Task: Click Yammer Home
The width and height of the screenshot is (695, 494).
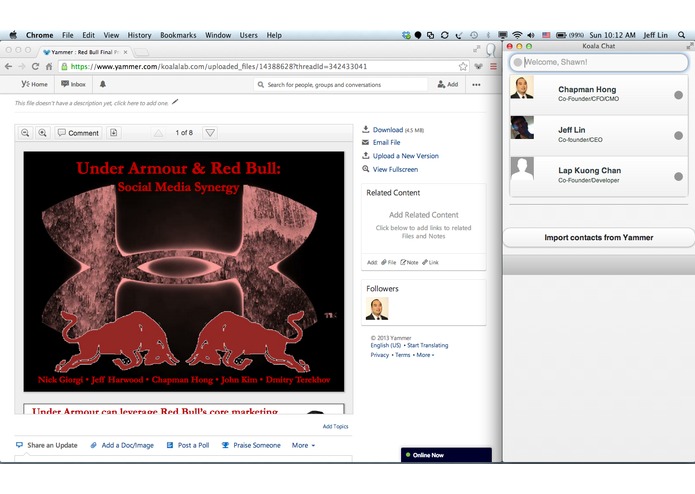Action: 34,84
